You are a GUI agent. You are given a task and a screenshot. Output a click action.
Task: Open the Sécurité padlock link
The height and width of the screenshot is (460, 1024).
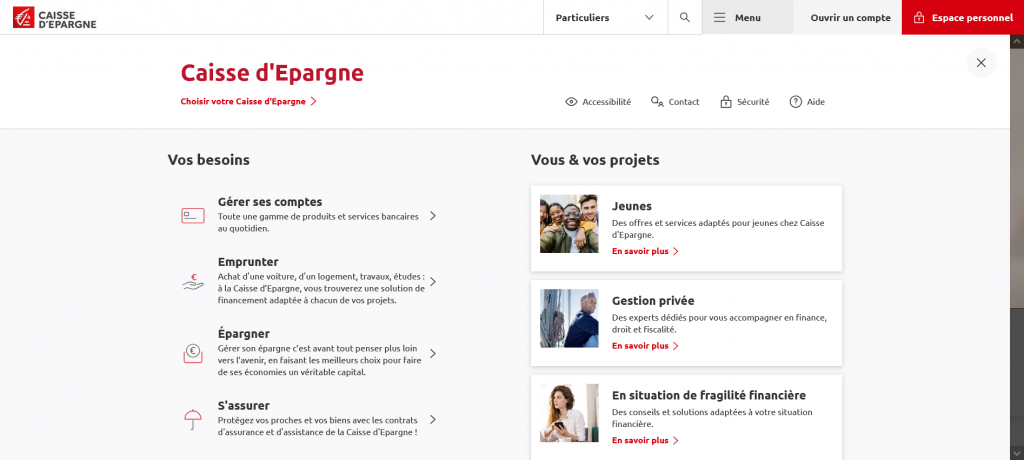point(745,102)
